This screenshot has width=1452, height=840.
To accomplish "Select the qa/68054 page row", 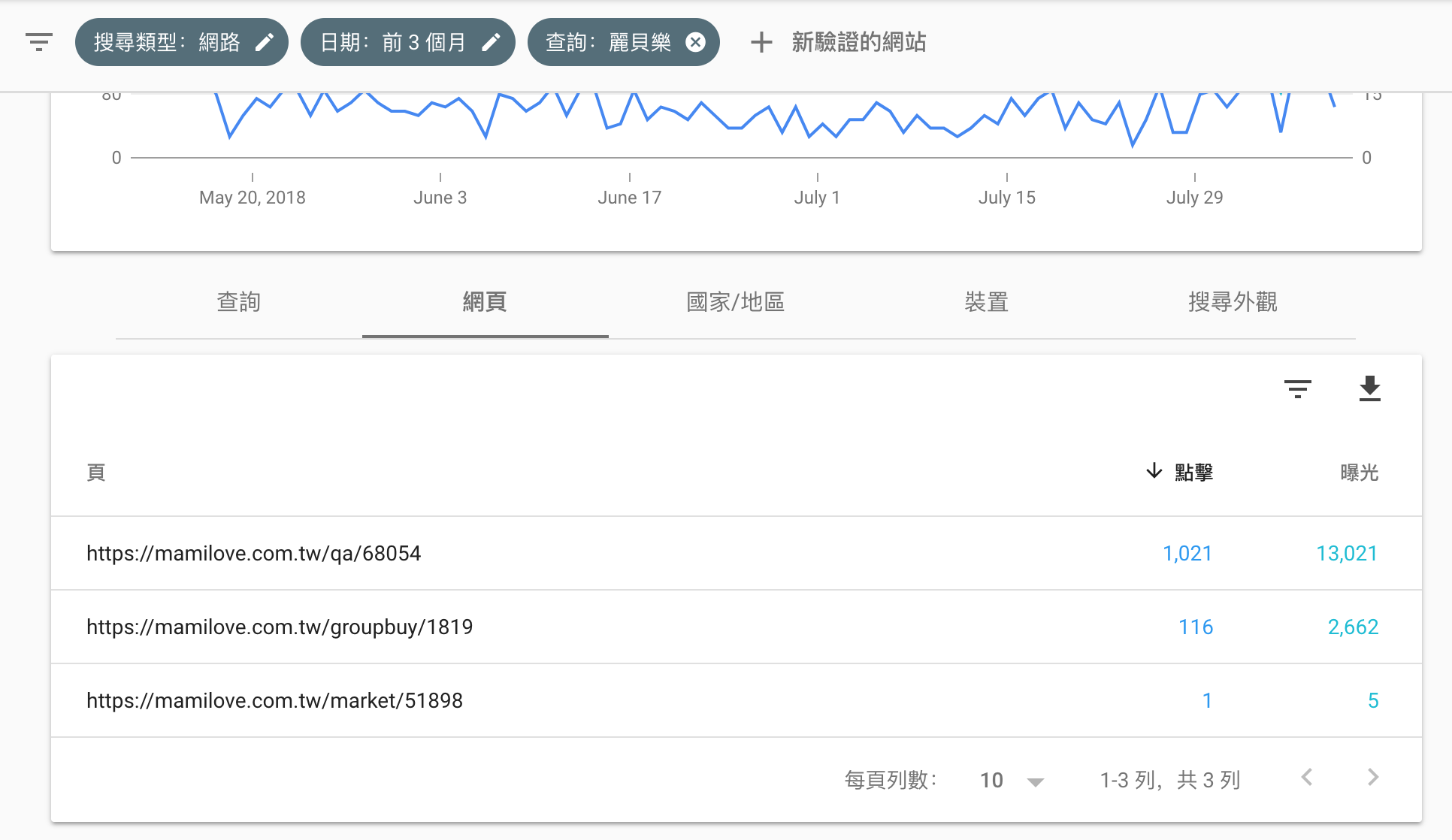I will (253, 554).
